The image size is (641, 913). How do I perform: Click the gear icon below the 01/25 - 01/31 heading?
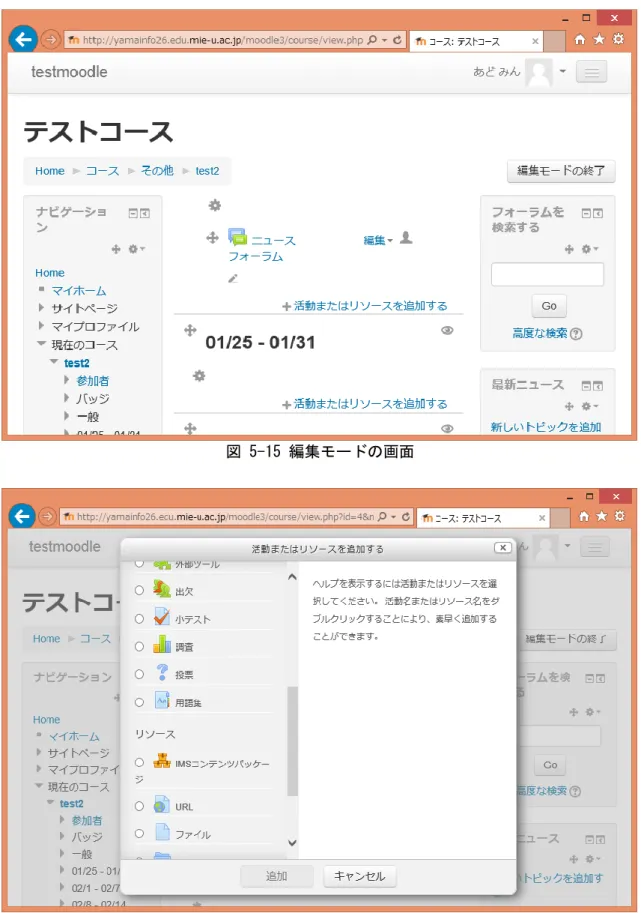click(x=199, y=376)
